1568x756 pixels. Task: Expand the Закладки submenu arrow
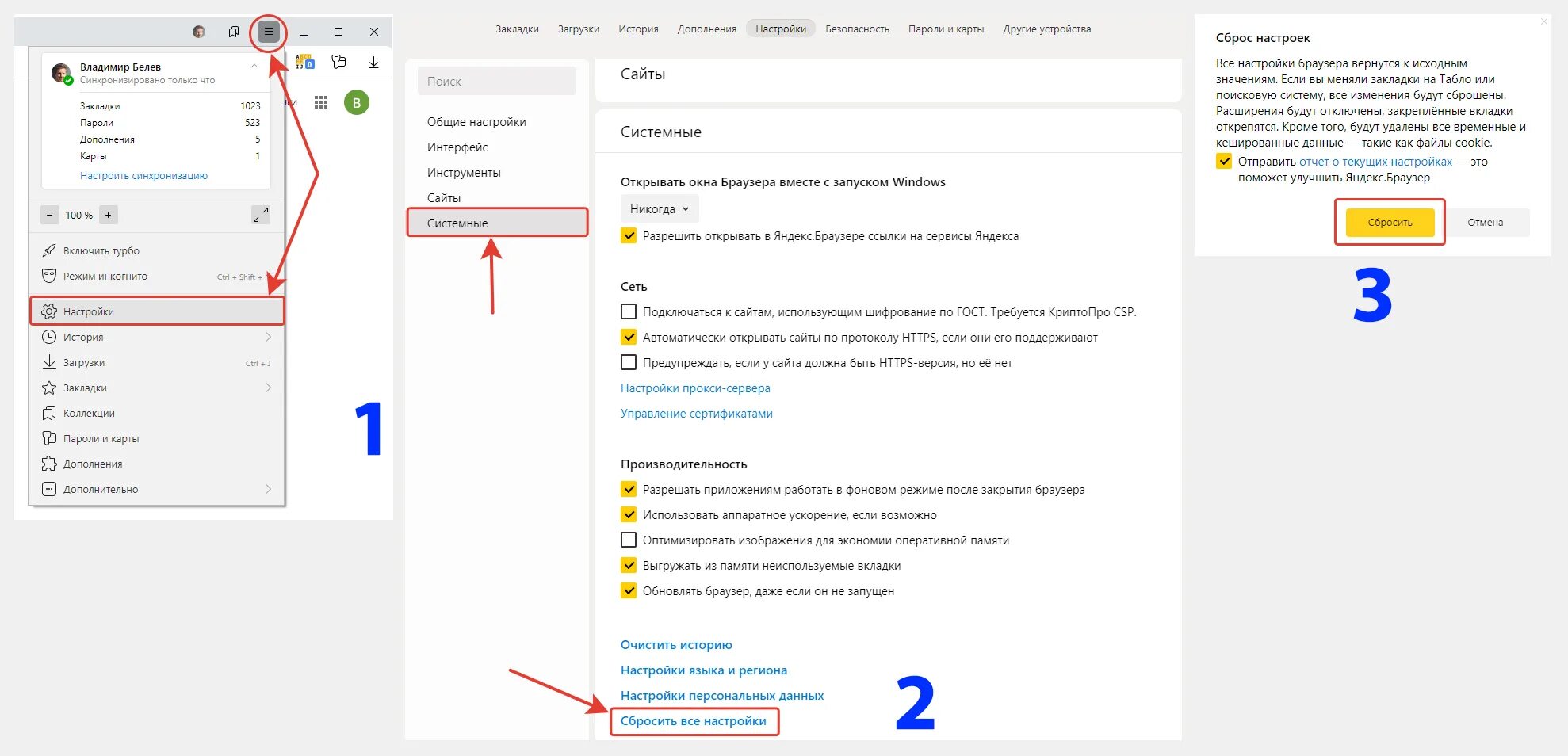269,388
